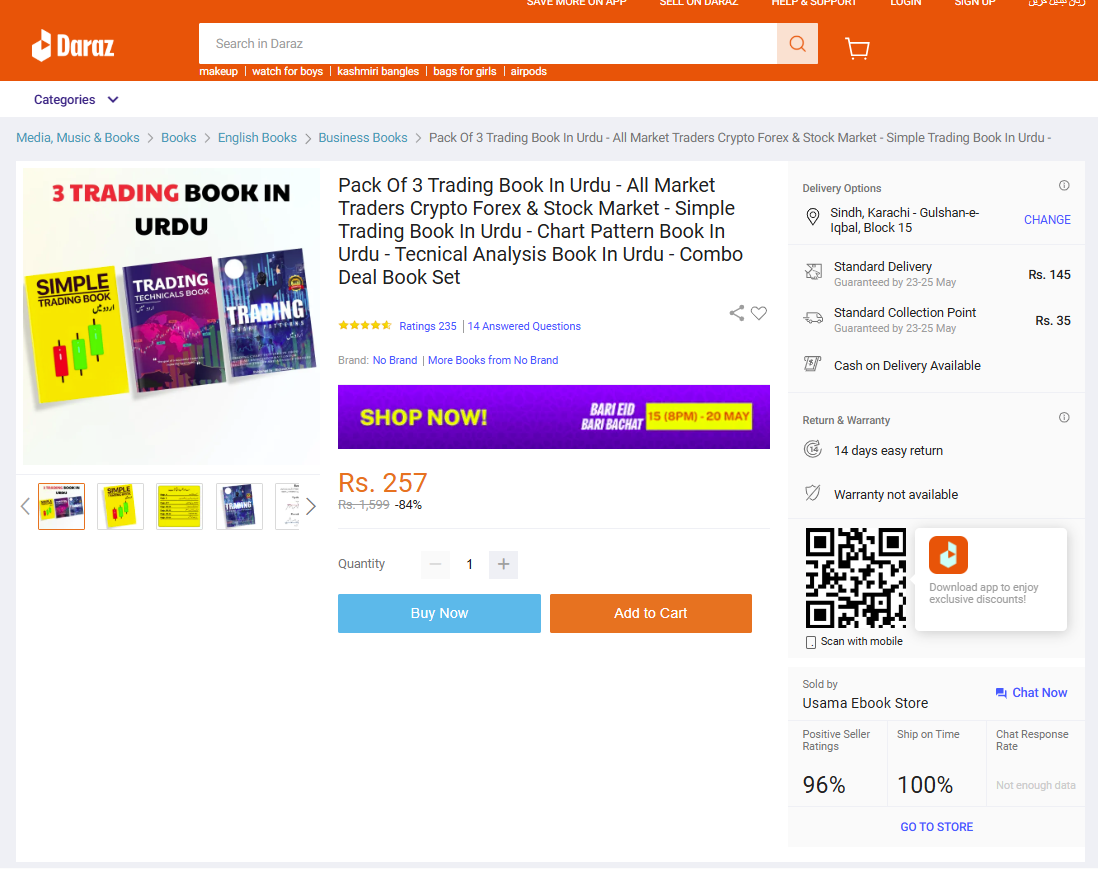This screenshot has height=869, width=1098.
Task: Click the Daraz logo
Action: tap(73, 46)
